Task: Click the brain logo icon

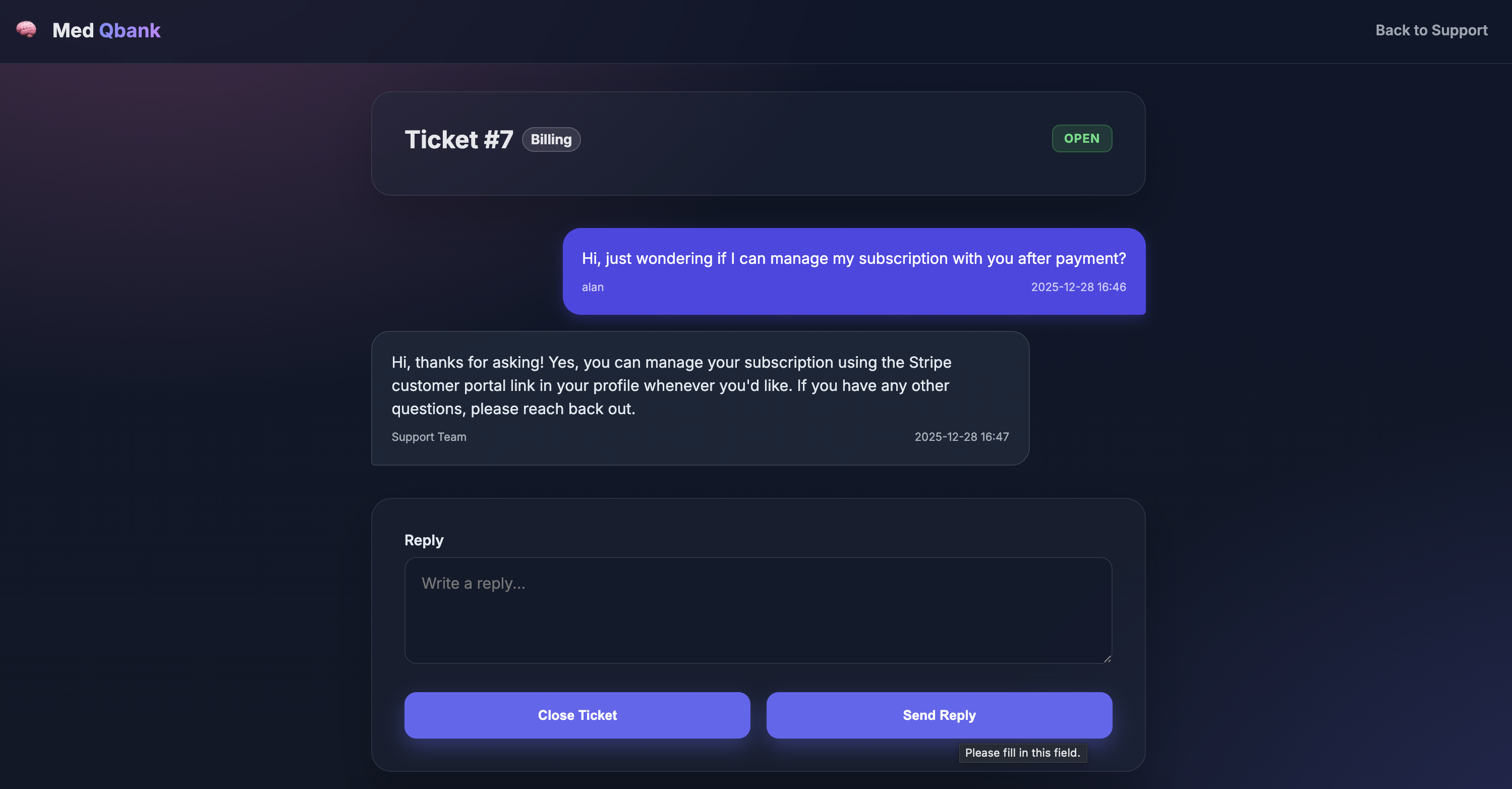Action: pos(26,29)
